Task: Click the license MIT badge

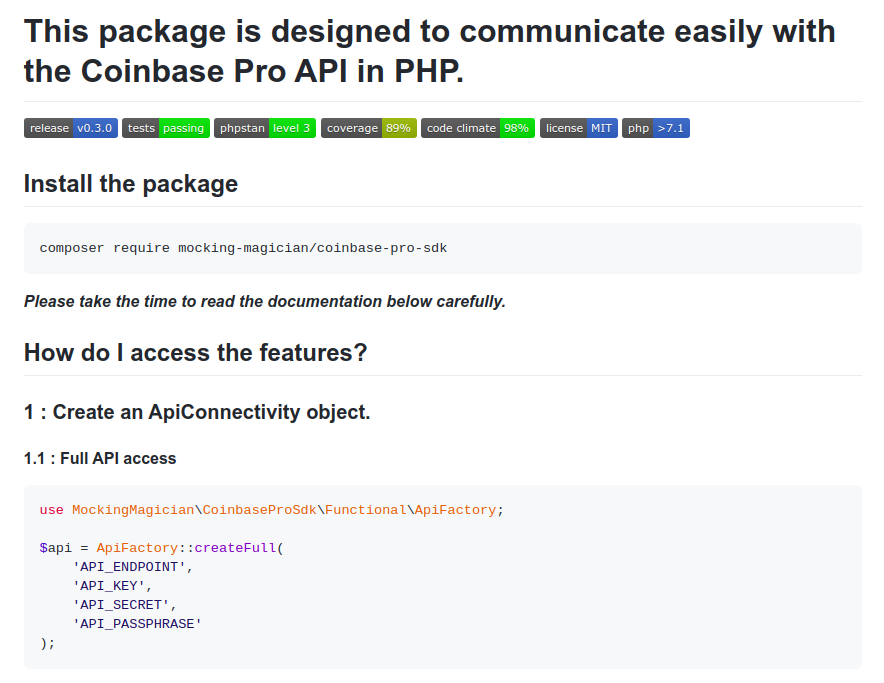Action: [578, 127]
